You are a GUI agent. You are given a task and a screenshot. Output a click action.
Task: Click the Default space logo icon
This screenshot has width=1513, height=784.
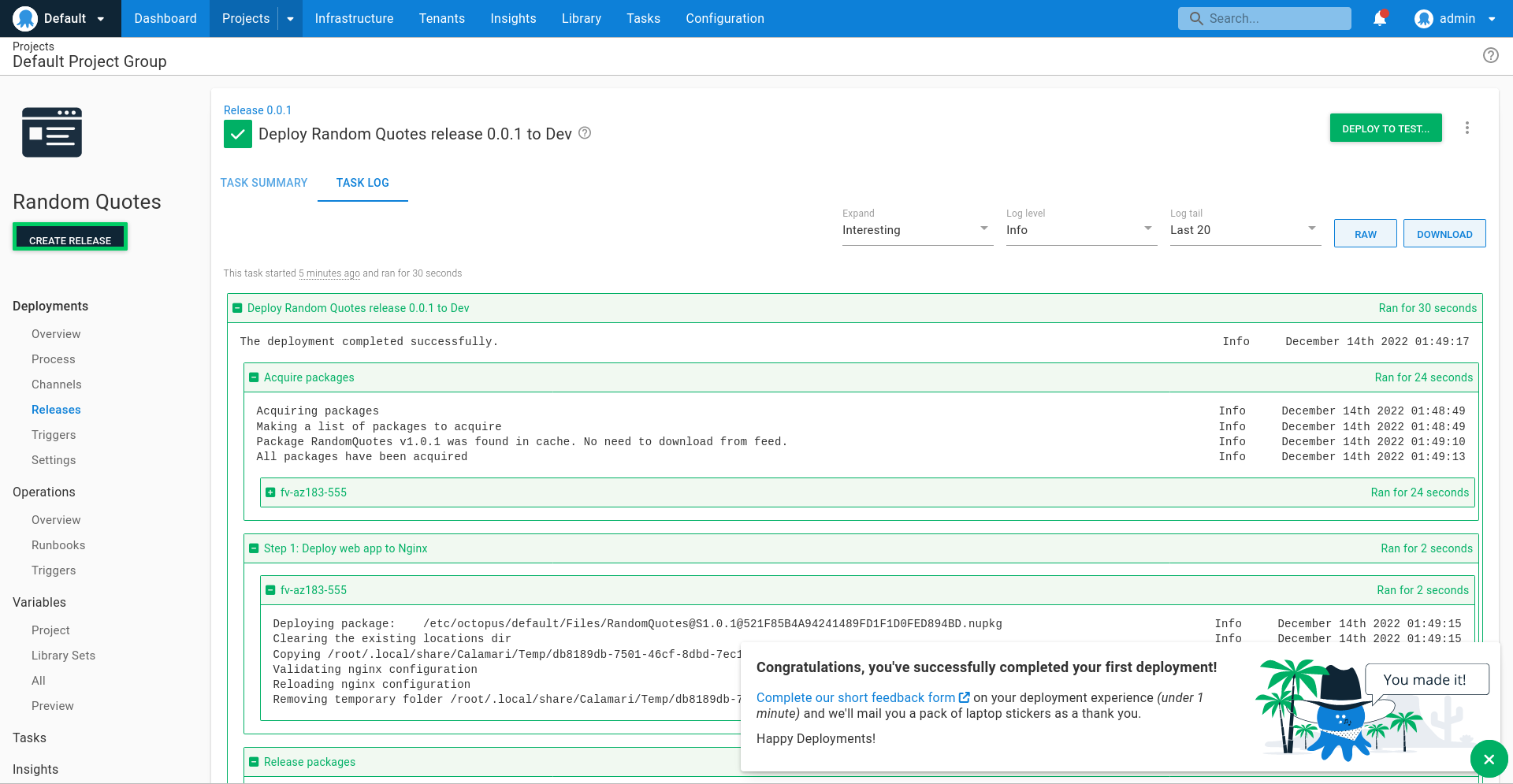coord(25,18)
